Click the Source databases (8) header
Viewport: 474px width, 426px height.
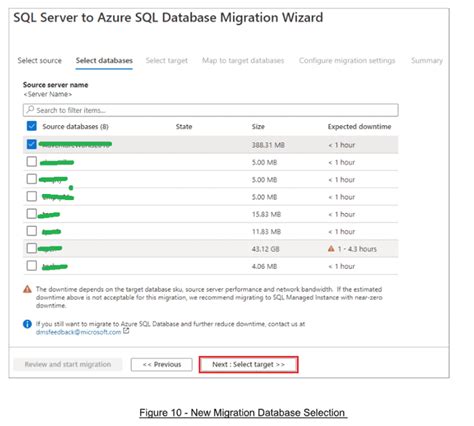[x=75, y=127]
